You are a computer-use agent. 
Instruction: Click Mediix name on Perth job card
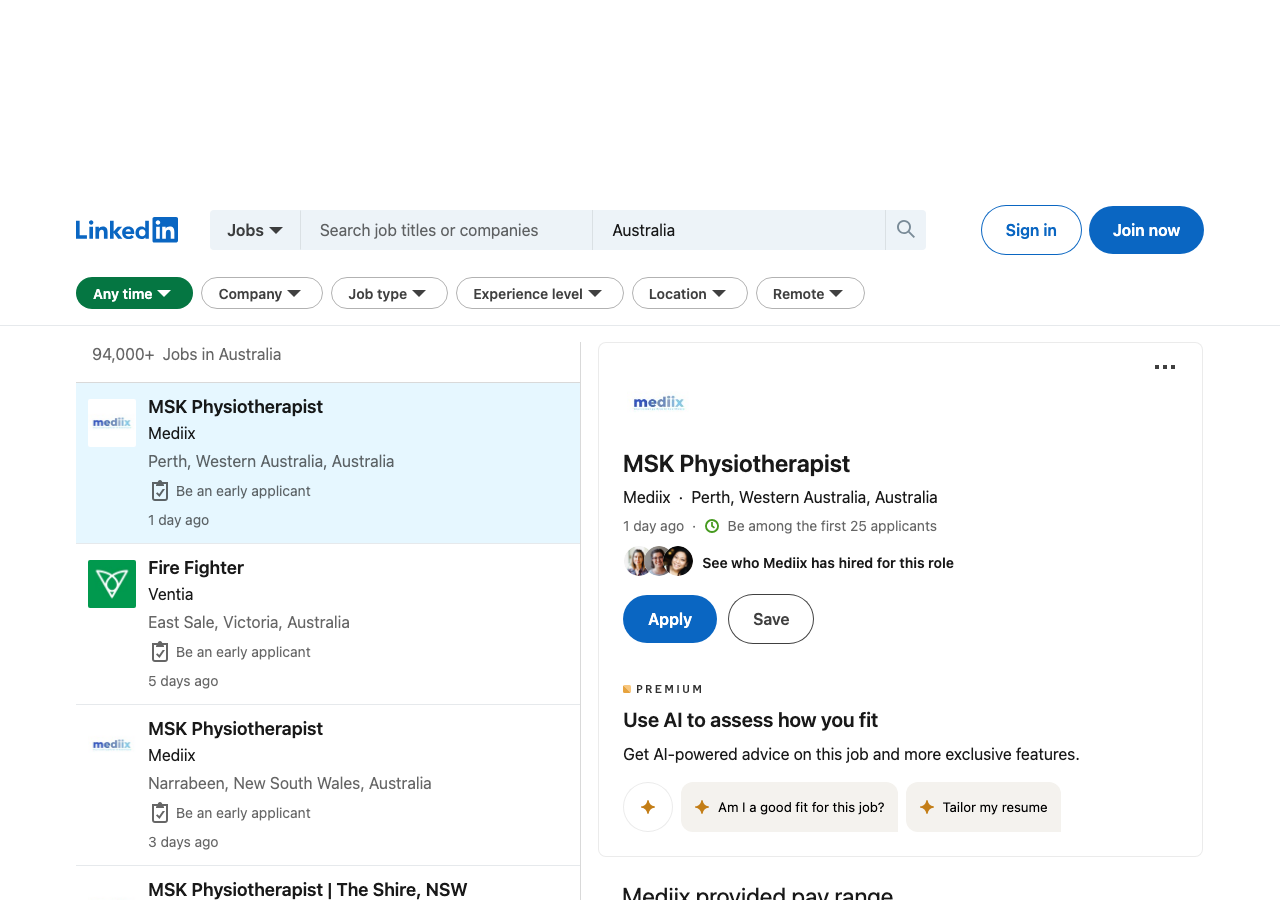[172, 433]
